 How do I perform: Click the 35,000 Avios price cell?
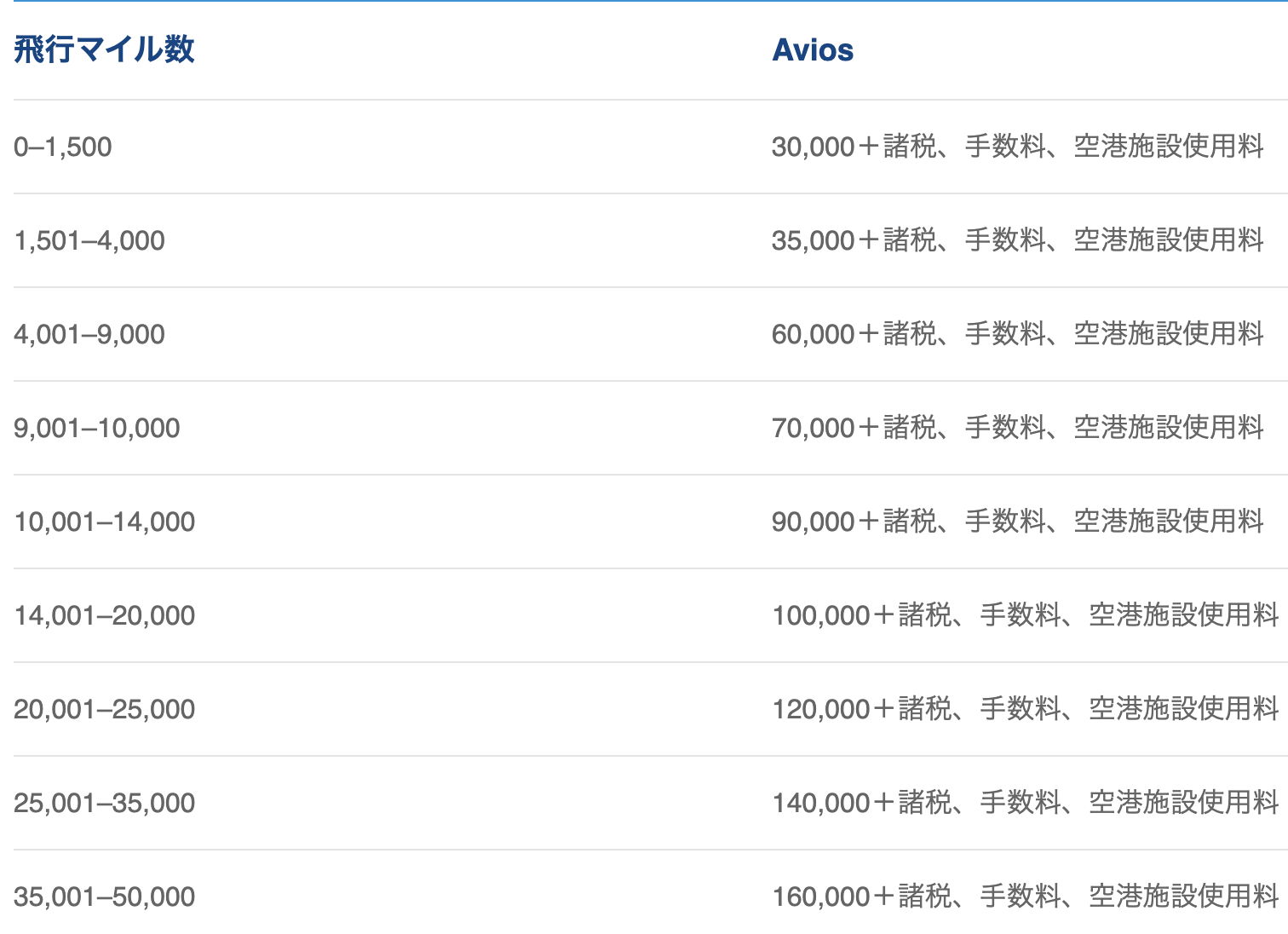(1017, 240)
